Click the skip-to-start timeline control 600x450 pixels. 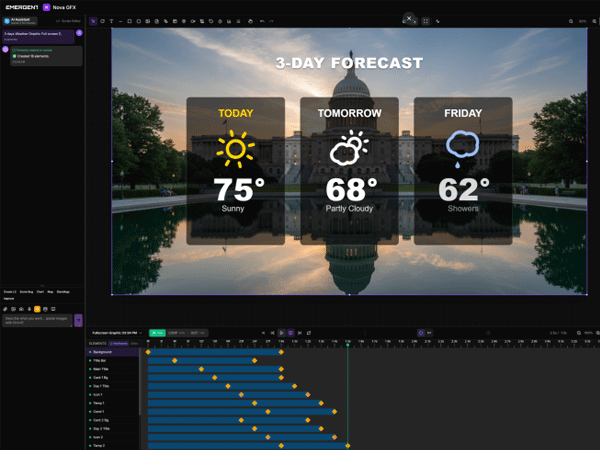tap(263, 332)
